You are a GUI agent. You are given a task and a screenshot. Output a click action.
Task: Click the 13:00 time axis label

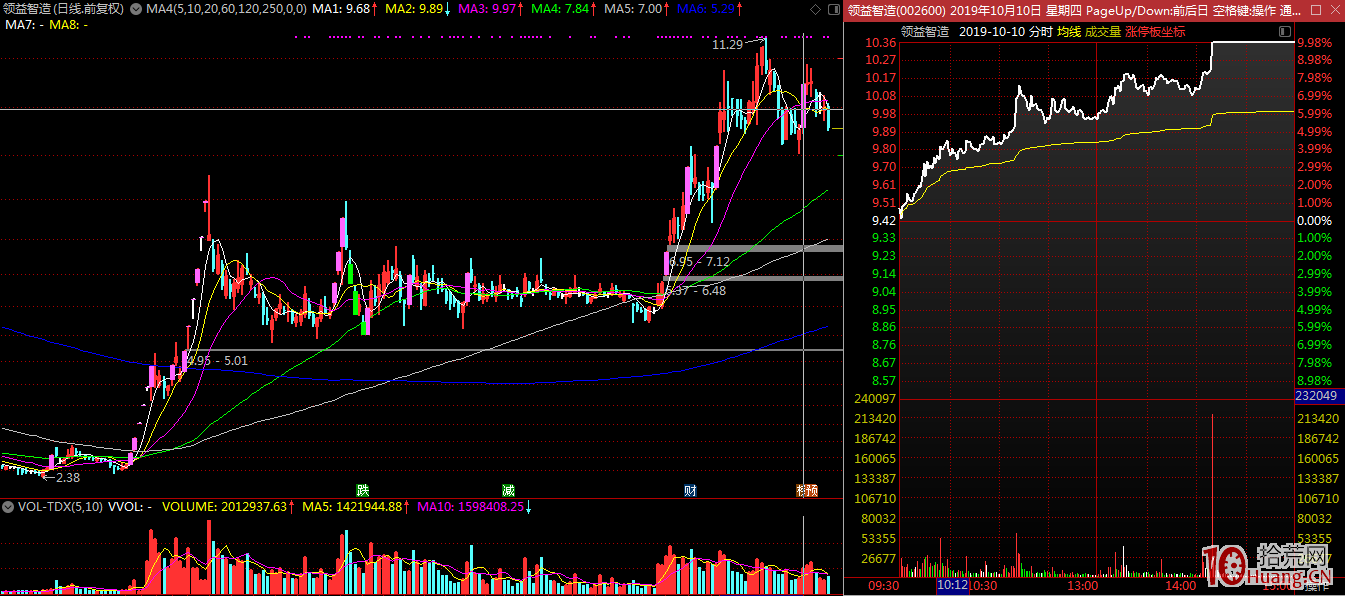pyautogui.click(x=1082, y=586)
